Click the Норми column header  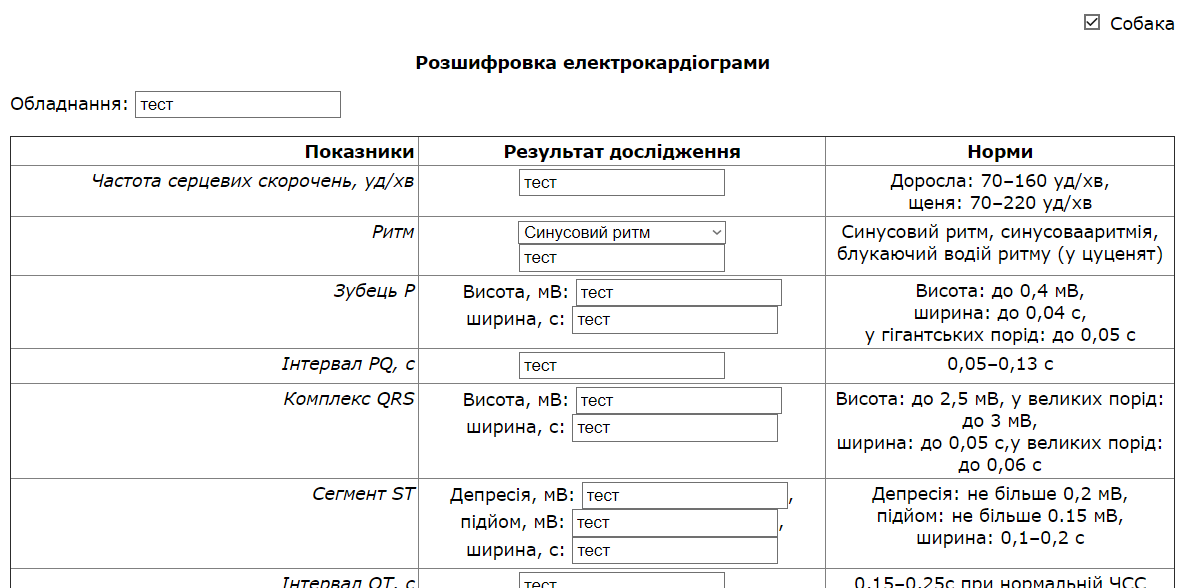click(999, 152)
